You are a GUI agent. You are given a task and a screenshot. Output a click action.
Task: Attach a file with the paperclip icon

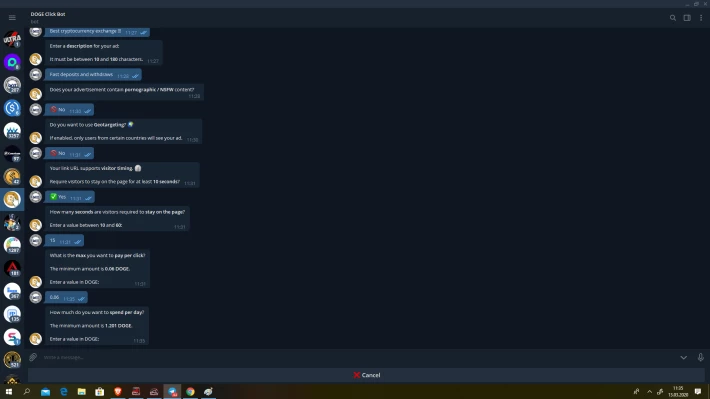click(x=33, y=357)
